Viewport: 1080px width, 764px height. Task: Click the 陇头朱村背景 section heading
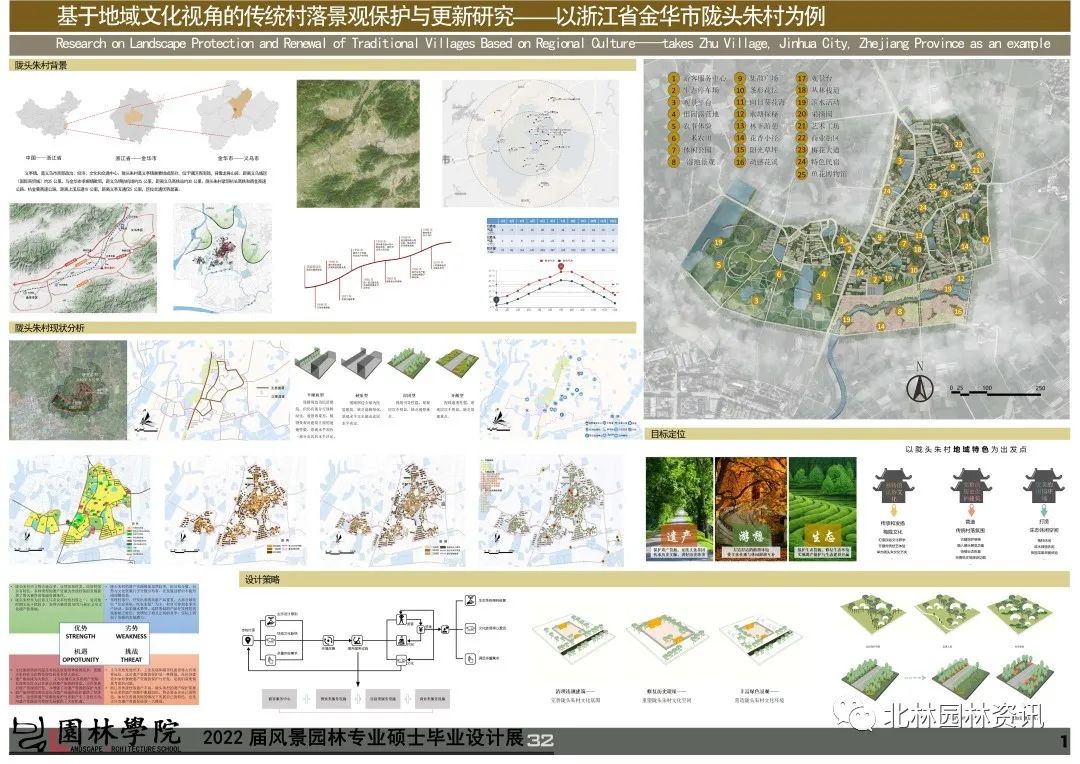[x=41, y=65]
